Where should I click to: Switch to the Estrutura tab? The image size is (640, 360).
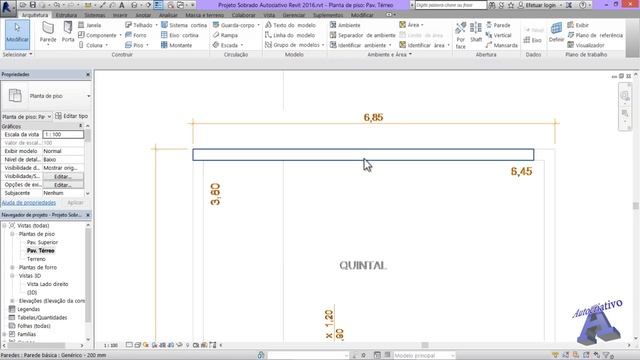[x=66, y=15]
